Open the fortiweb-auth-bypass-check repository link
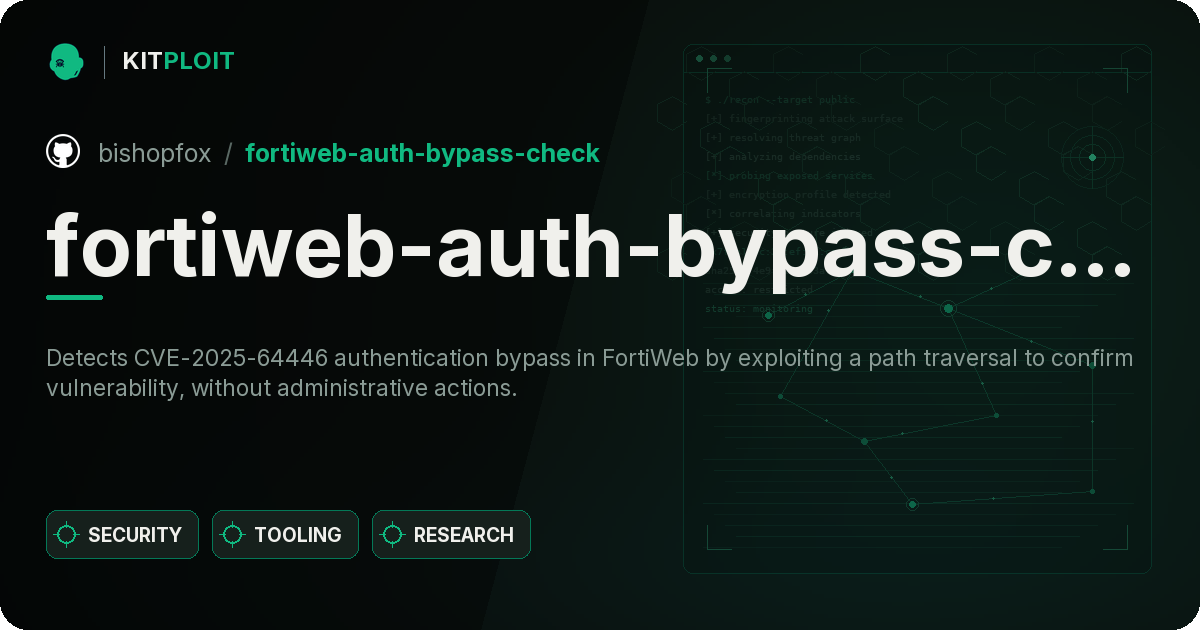Screen dimensions: 1200x630 pyautogui.click(x=422, y=153)
